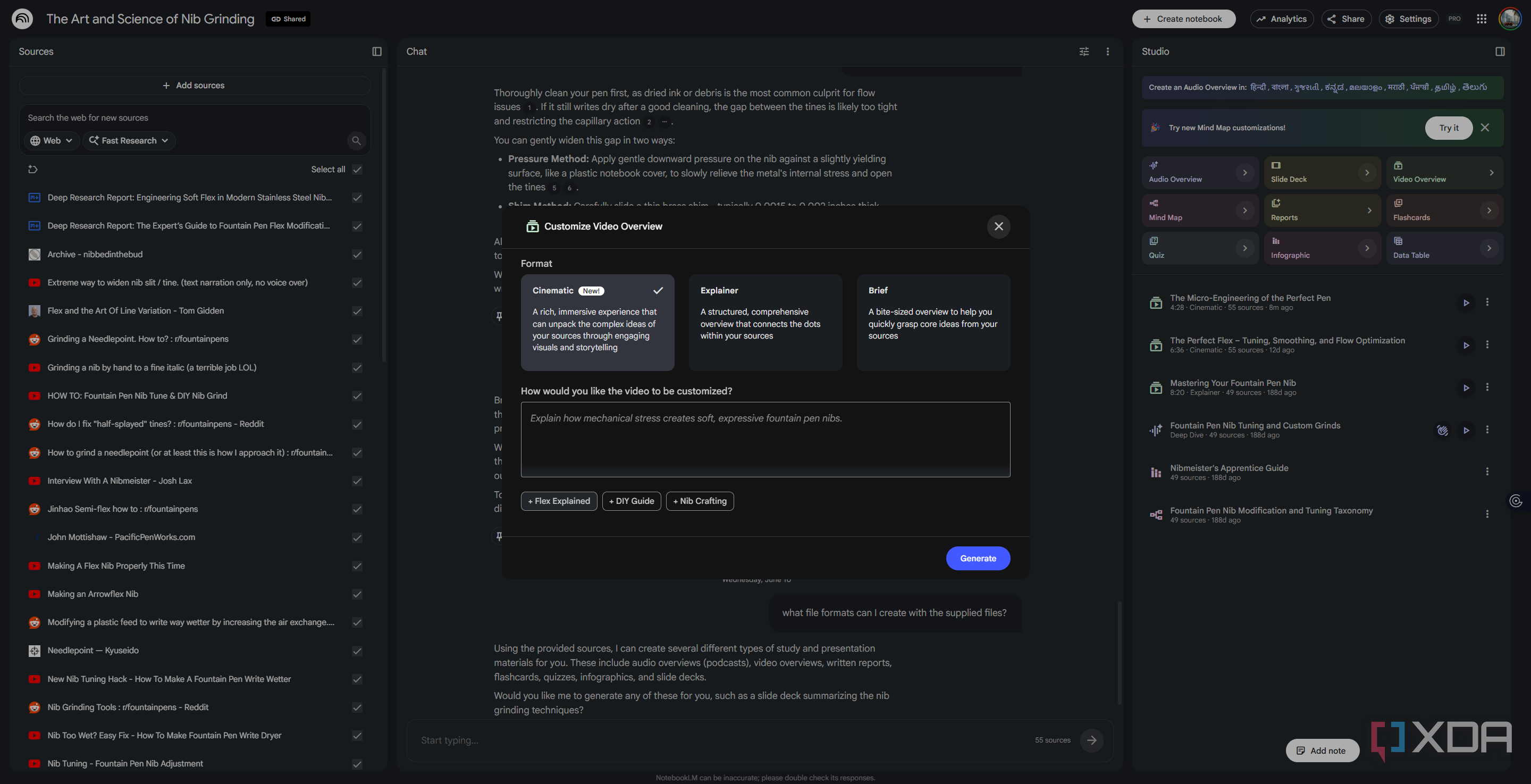
Task: Expand Infographic customization arrow
Action: 1367,248
